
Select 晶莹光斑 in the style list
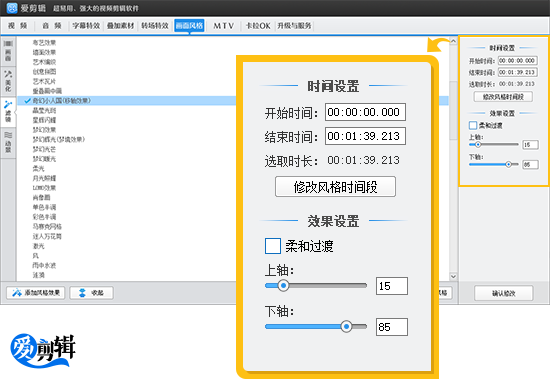44,111
